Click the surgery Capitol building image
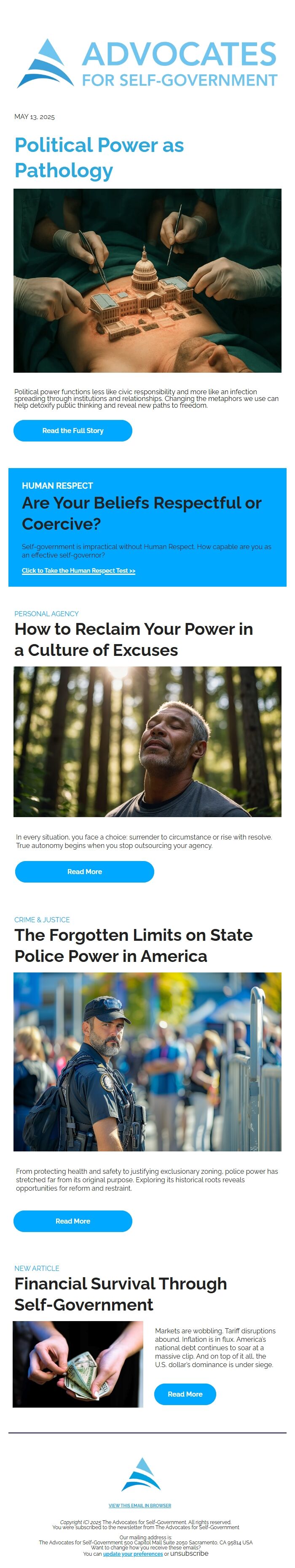The image size is (295, 1568). coord(147,281)
